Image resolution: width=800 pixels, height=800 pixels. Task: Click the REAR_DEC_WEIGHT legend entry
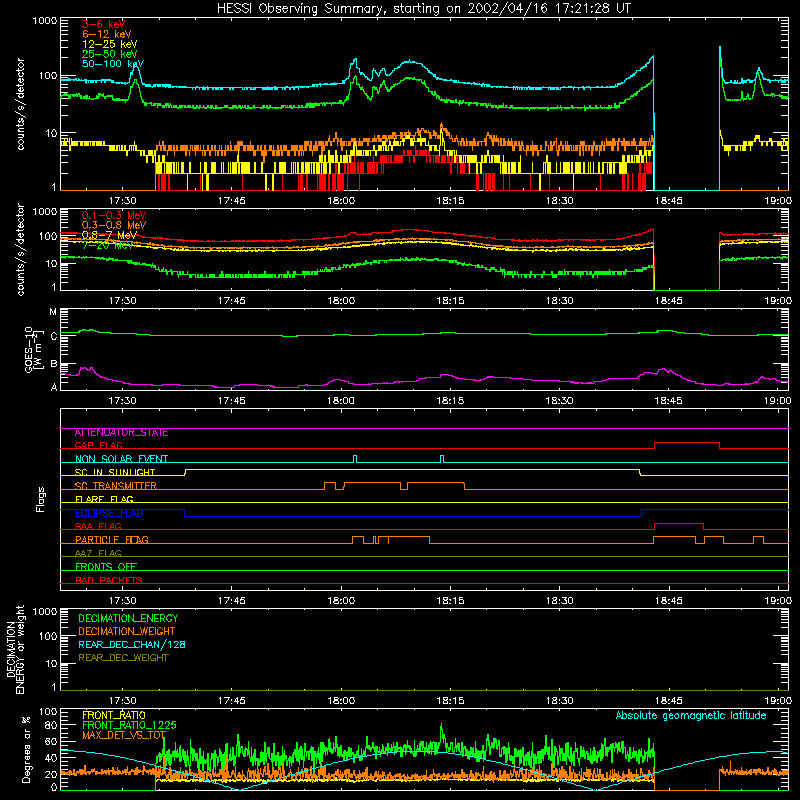coord(123,658)
